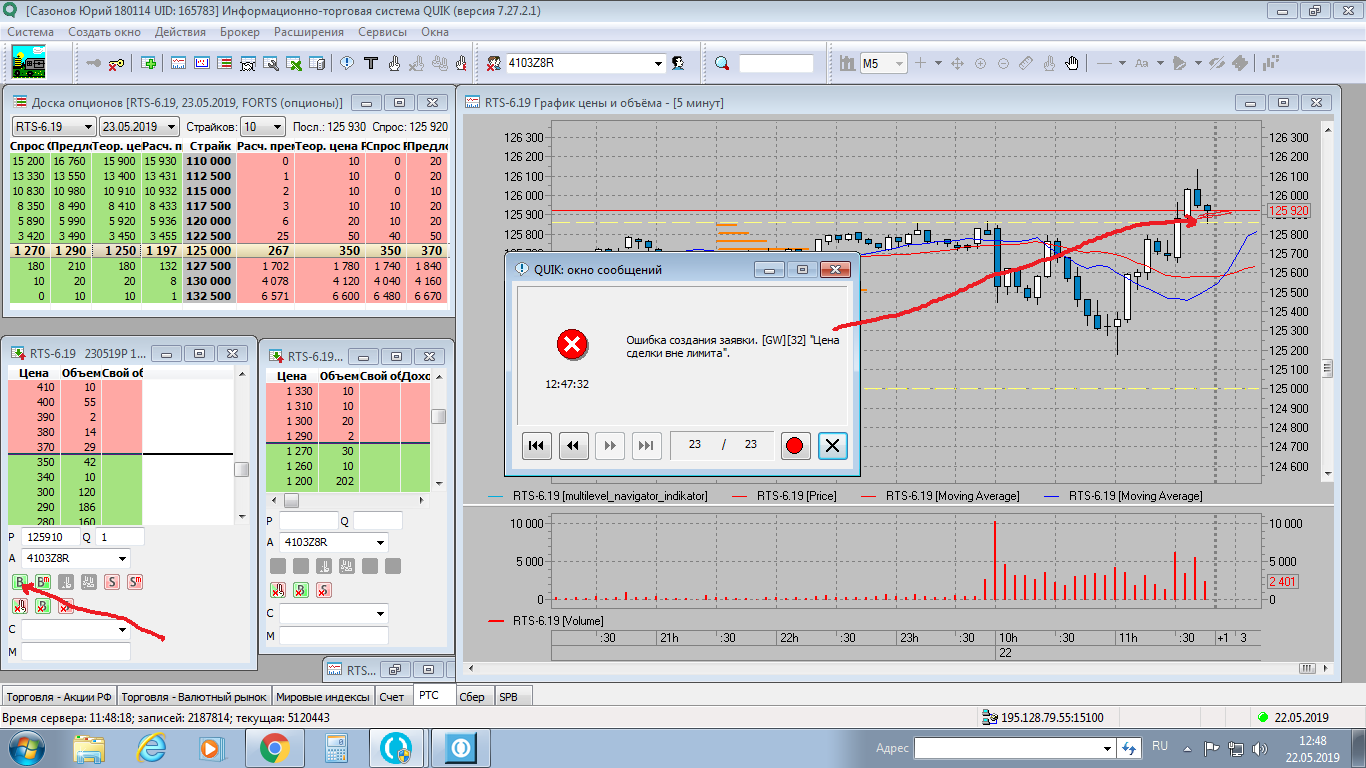Screen dimensions: 1366x768
Task: Click the chart zoom out icon
Action: pos(1003,63)
